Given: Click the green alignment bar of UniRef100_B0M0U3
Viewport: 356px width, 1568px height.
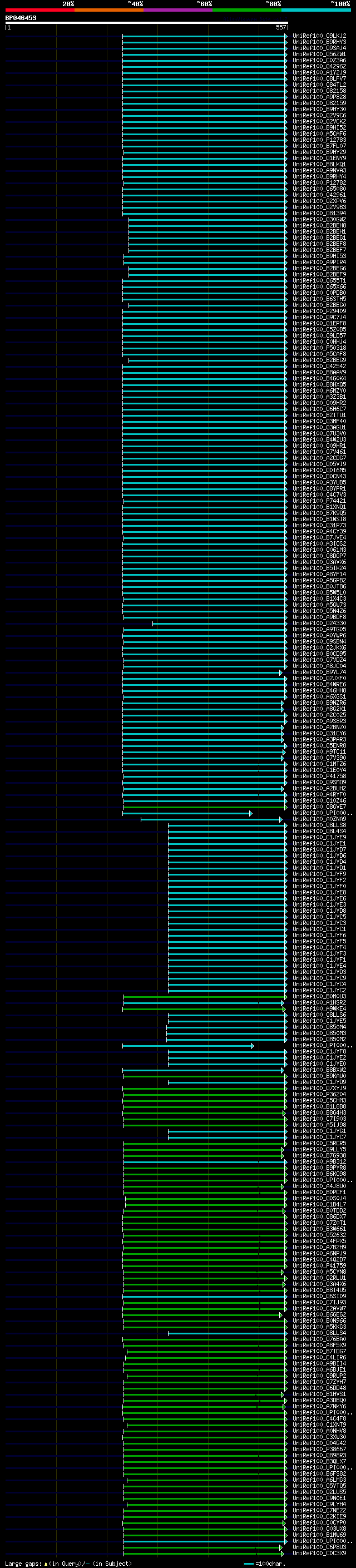Looking at the screenshot, I should [205, 996].
